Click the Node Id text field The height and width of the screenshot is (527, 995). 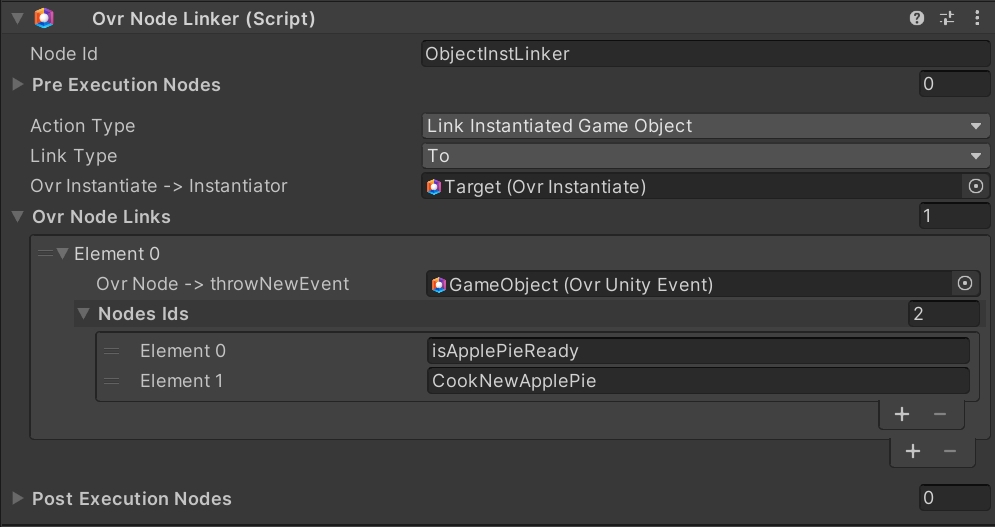click(705, 54)
